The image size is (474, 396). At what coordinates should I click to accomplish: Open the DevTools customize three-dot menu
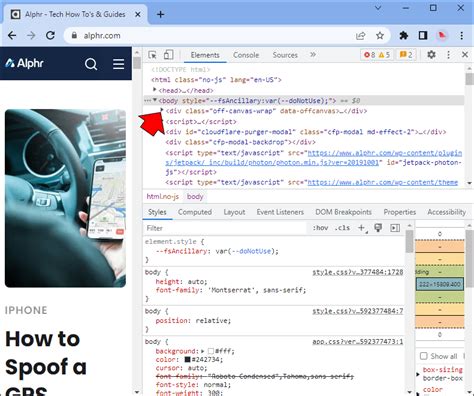(448, 55)
